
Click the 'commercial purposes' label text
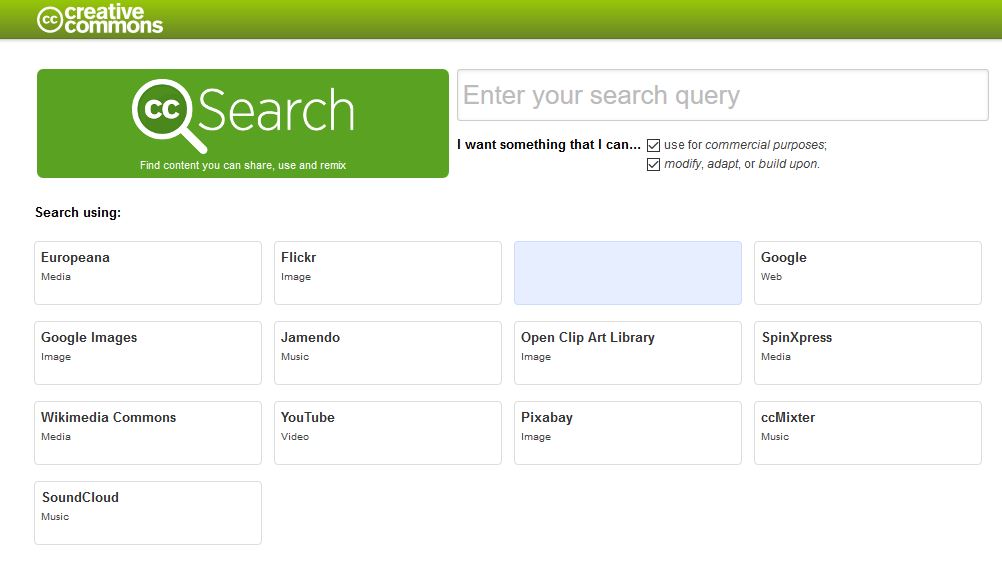pos(765,145)
